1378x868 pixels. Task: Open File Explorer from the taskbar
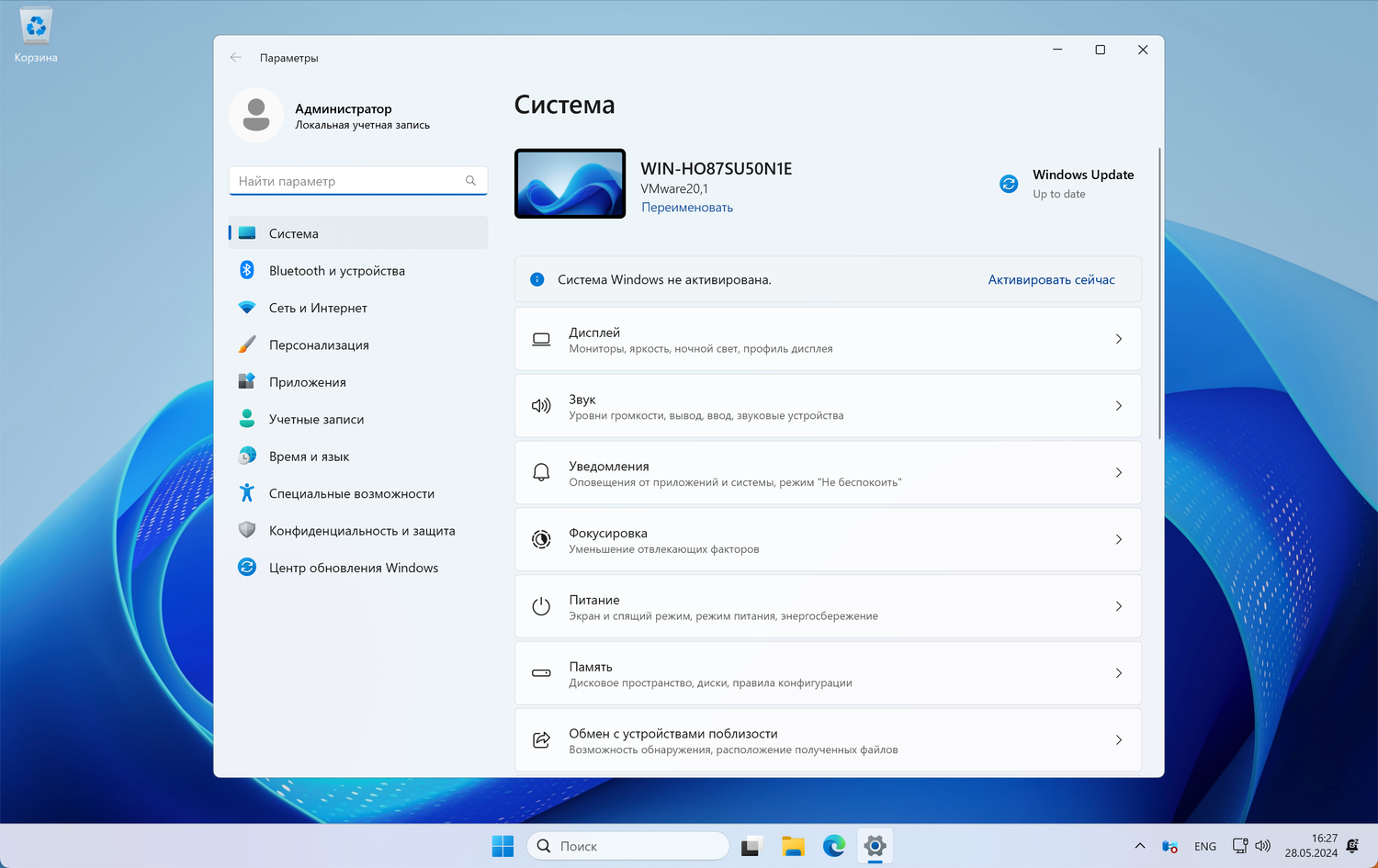(x=793, y=846)
